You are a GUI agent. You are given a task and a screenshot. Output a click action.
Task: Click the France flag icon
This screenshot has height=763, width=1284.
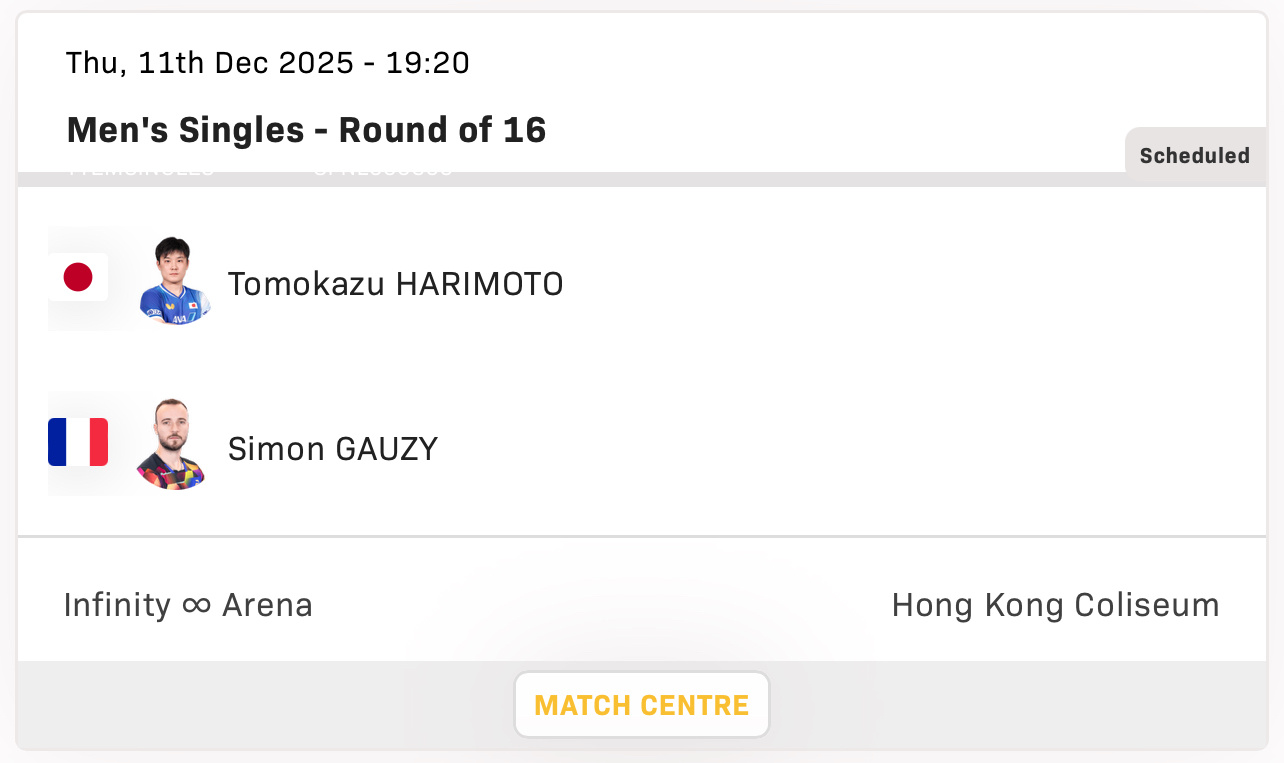pos(78,442)
